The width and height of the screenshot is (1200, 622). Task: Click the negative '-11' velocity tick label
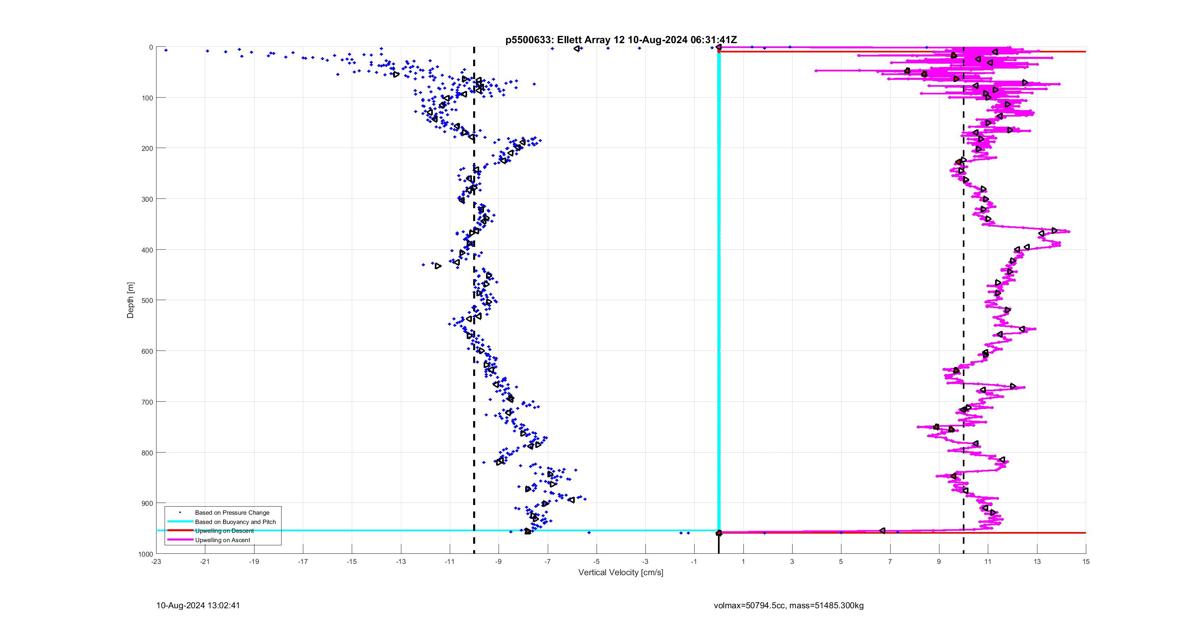point(450,562)
